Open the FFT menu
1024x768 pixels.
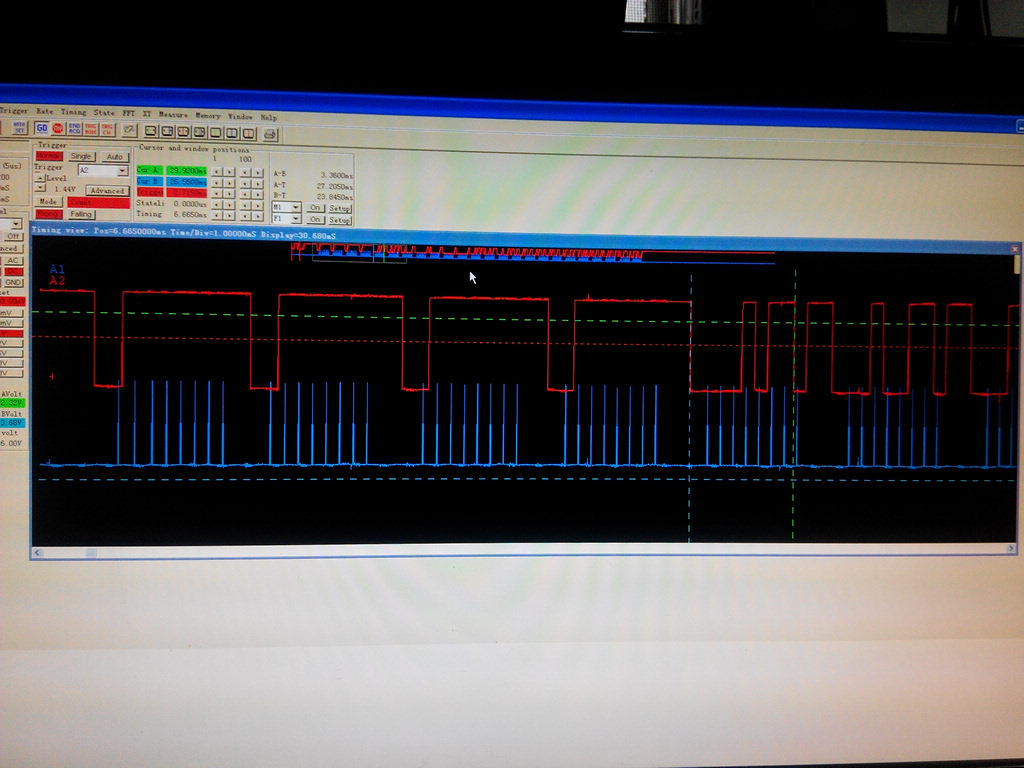point(129,114)
